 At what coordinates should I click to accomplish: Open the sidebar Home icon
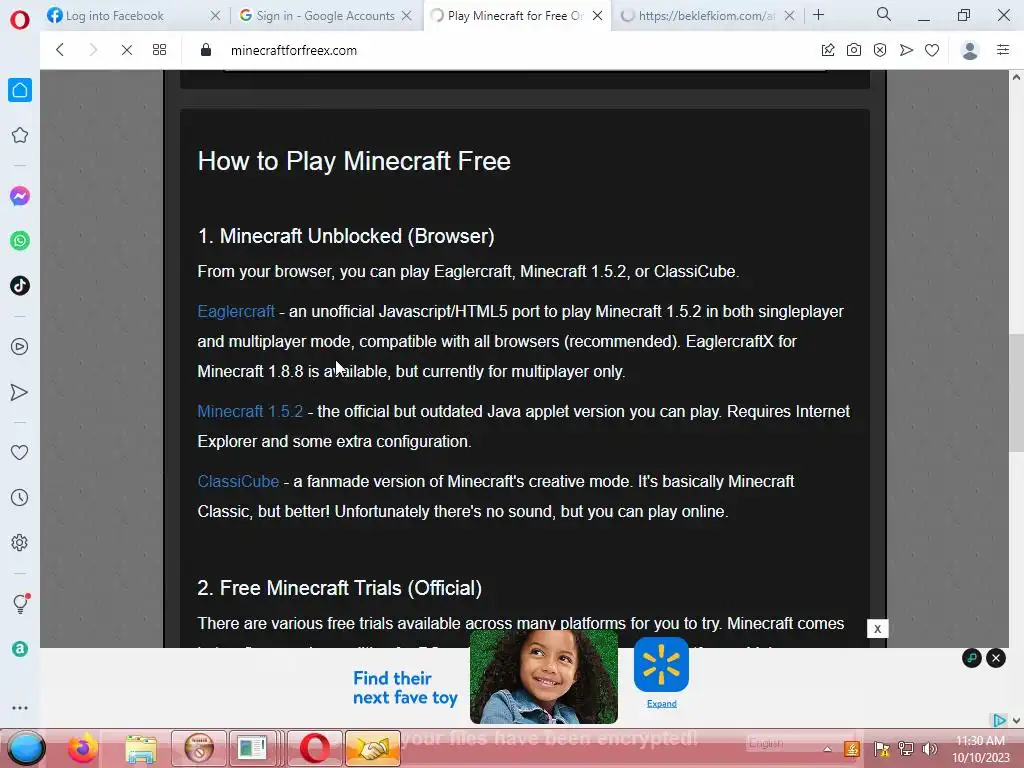(20, 90)
